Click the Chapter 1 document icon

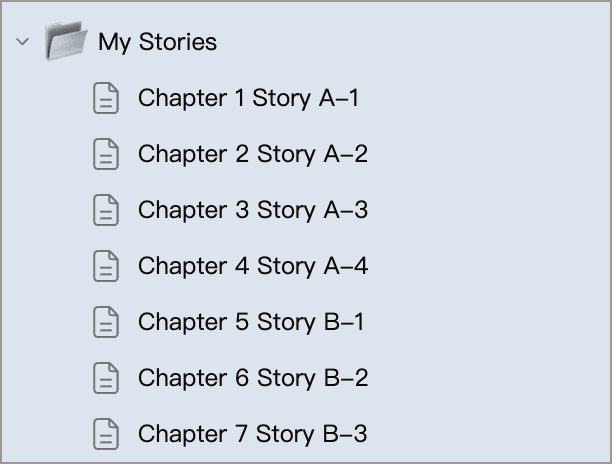pos(105,99)
